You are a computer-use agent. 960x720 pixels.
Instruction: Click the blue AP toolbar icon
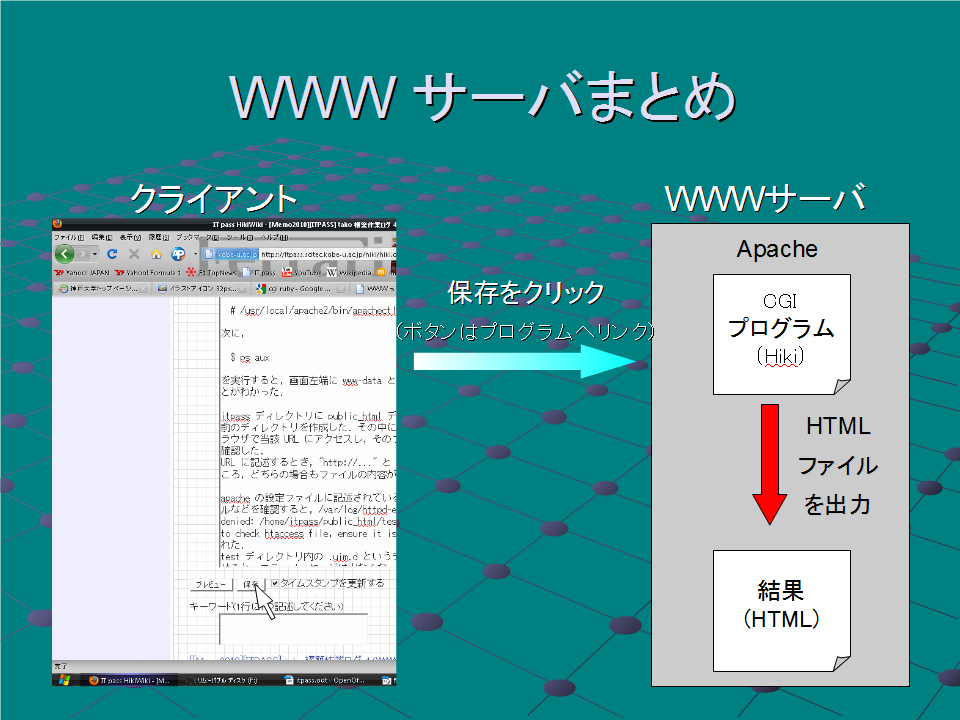178,254
